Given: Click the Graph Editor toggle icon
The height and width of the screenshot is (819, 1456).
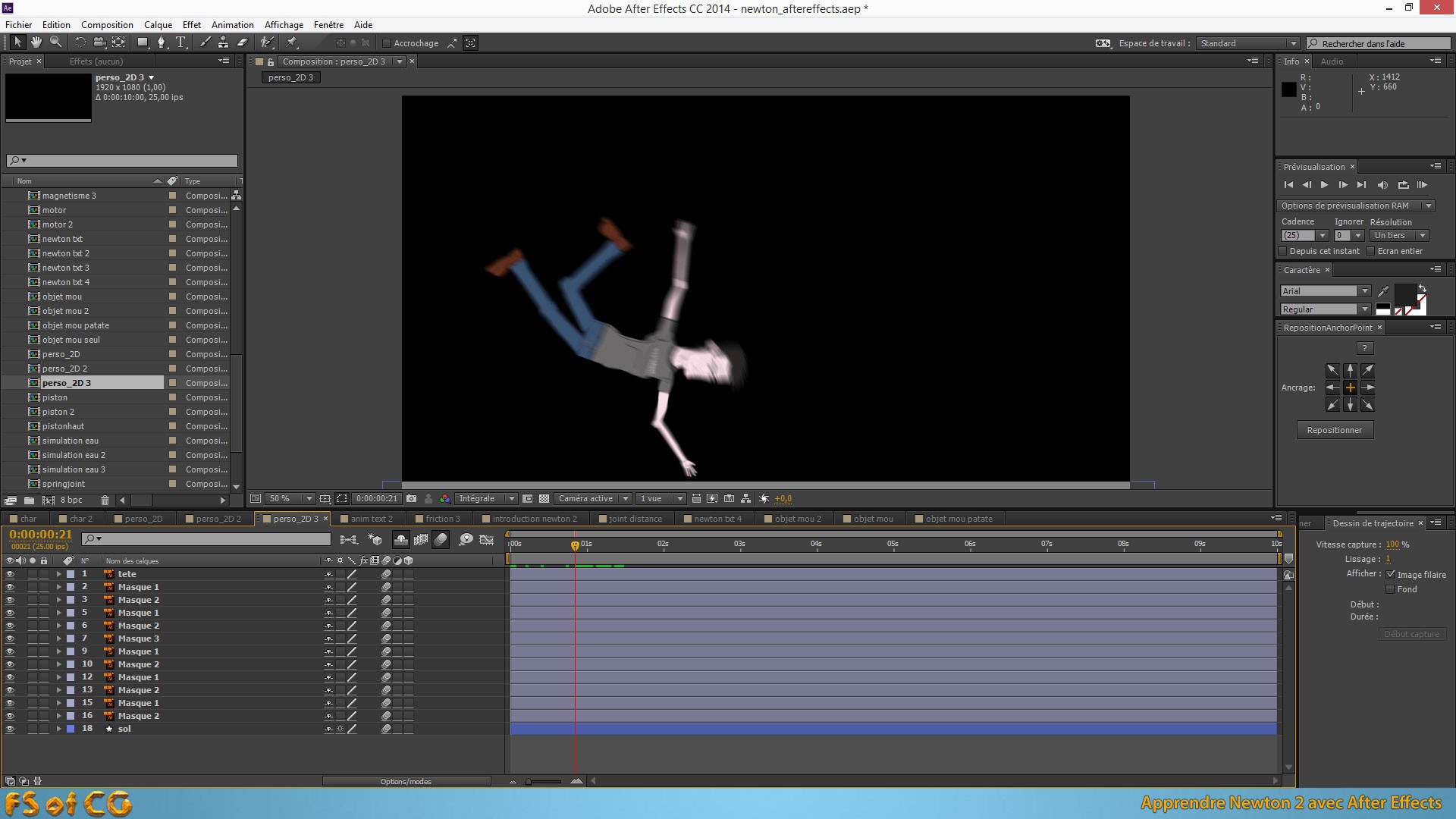Looking at the screenshot, I should click(x=486, y=539).
